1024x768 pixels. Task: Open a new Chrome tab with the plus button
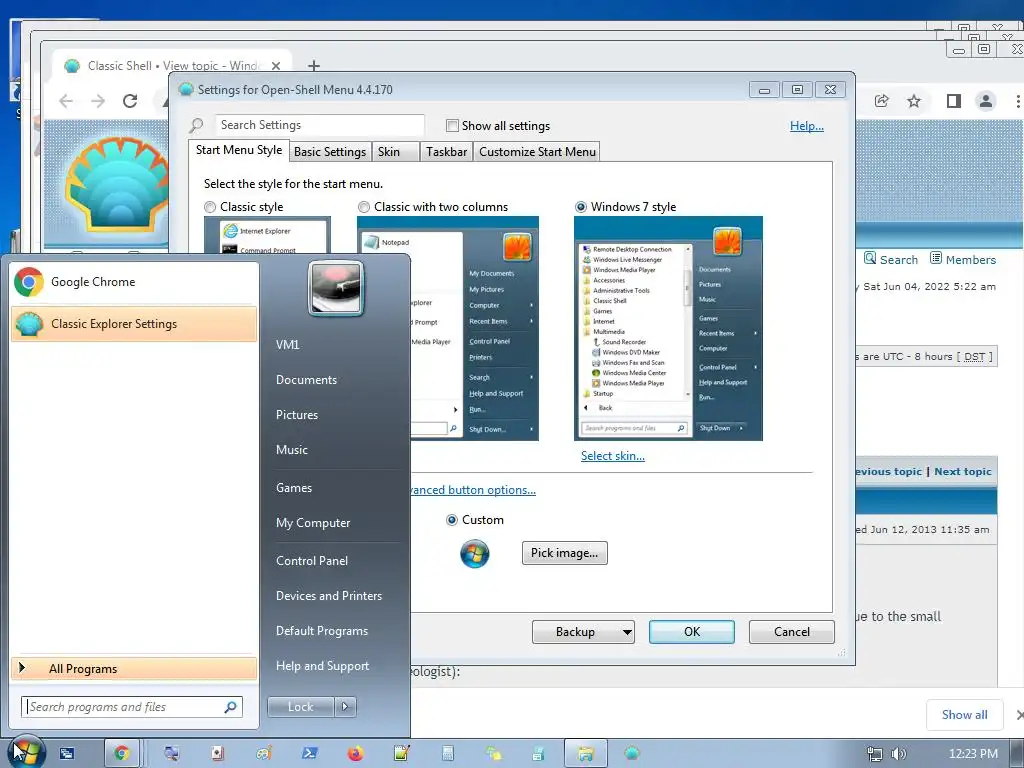(314, 66)
